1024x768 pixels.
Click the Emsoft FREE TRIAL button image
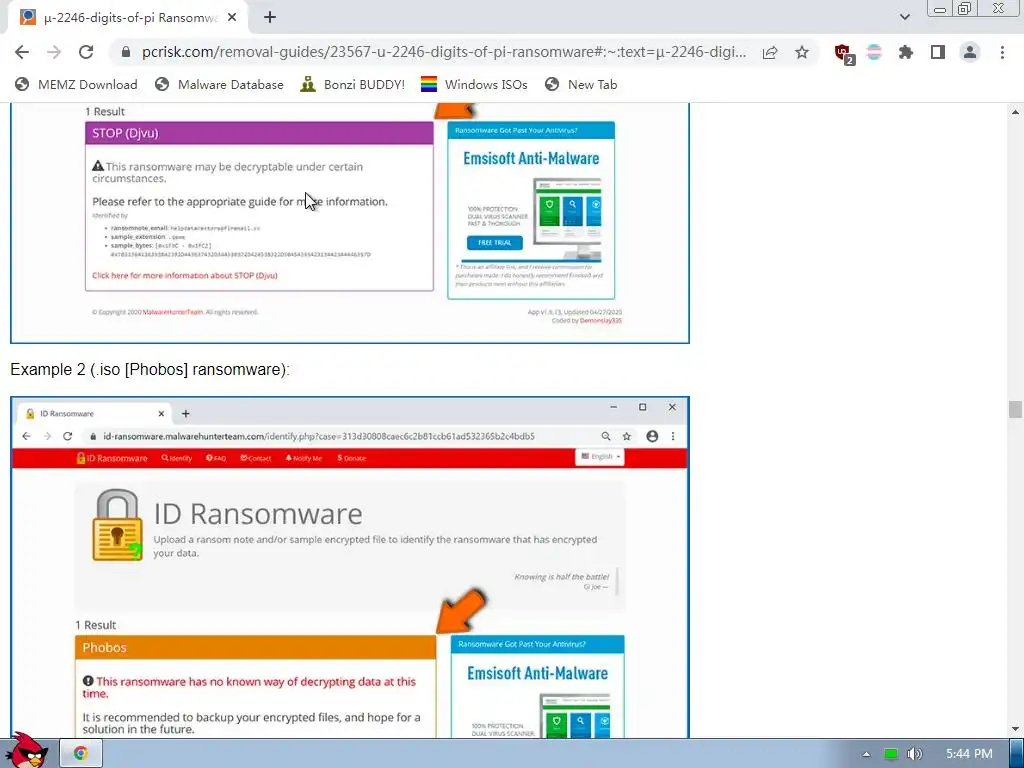click(x=494, y=242)
